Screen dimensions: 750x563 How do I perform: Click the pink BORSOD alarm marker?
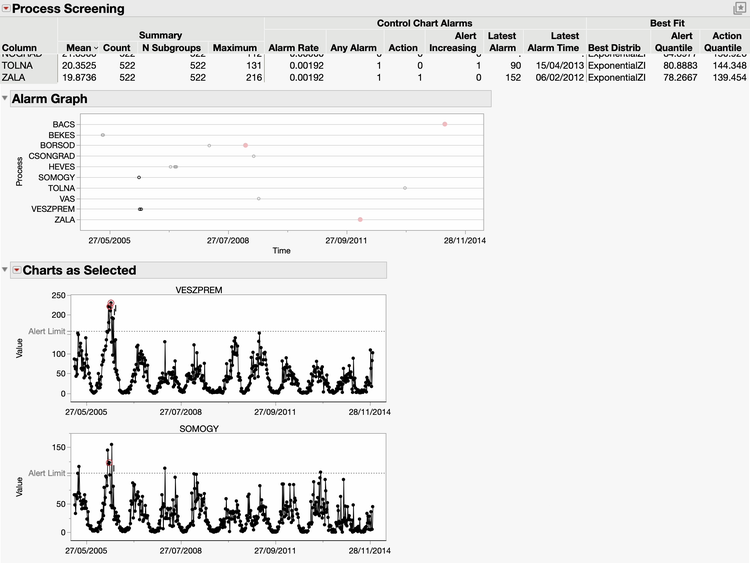point(245,145)
